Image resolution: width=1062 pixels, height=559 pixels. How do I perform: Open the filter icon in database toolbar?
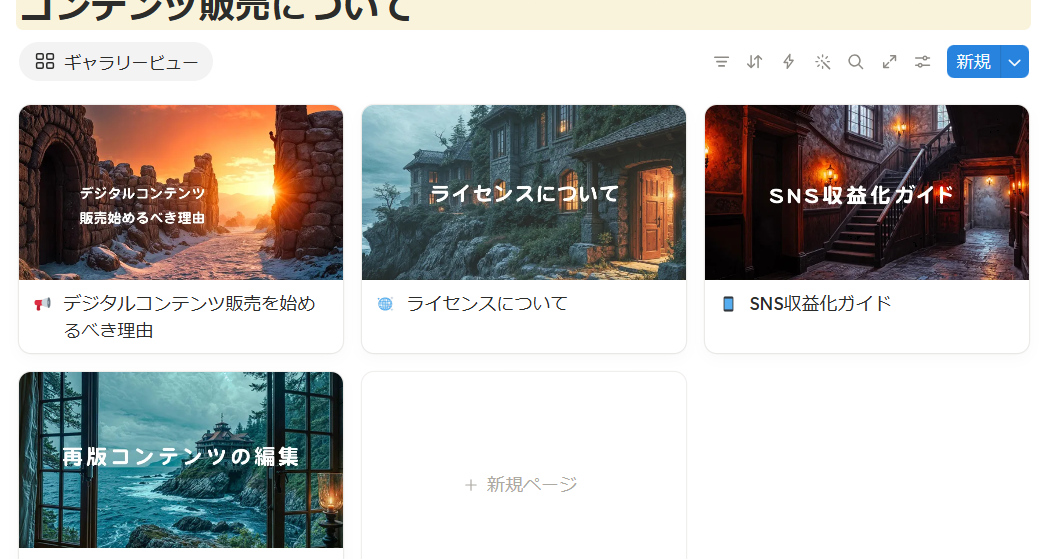tap(721, 62)
